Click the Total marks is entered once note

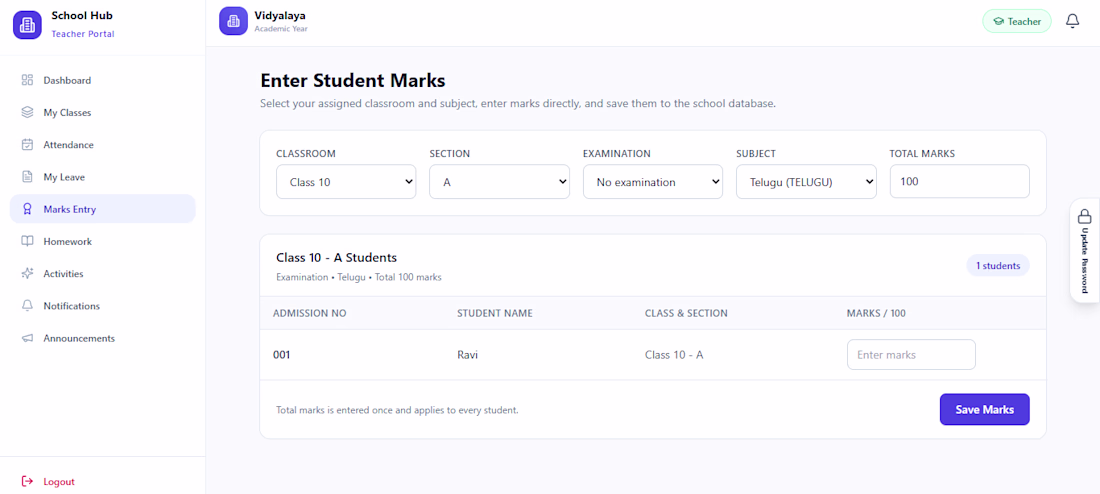[397, 410]
